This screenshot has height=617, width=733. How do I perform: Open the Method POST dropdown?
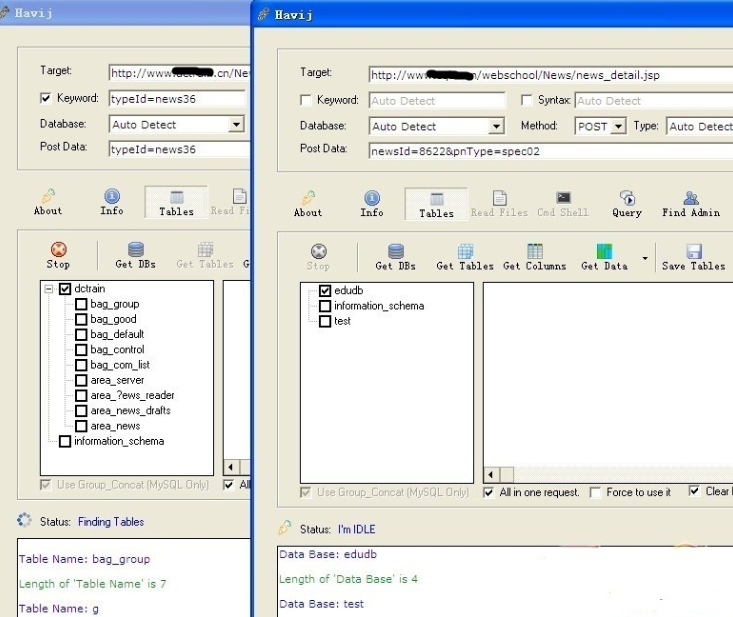pos(618,126)
